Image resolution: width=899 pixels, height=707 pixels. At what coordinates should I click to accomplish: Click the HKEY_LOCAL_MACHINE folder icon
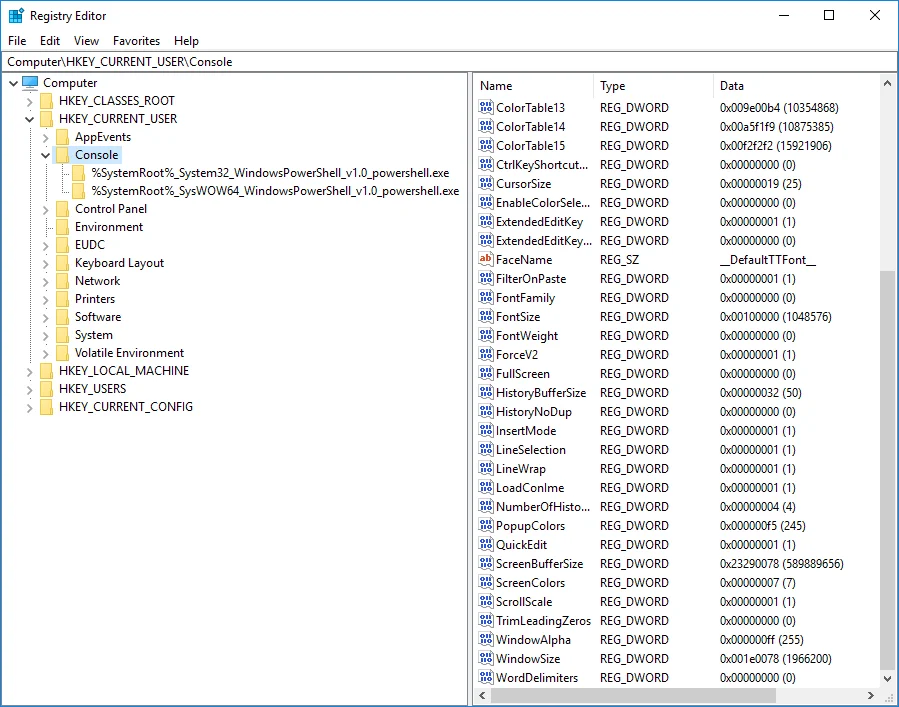[x=46, y=371]
